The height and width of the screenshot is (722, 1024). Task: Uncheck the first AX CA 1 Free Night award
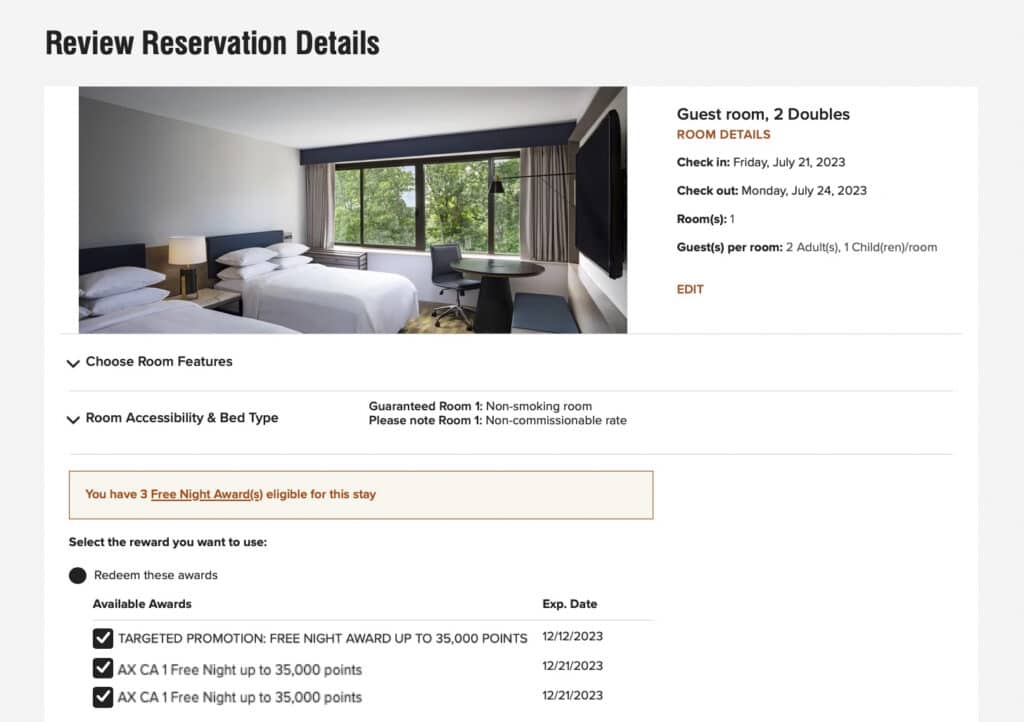pos(102,668)
